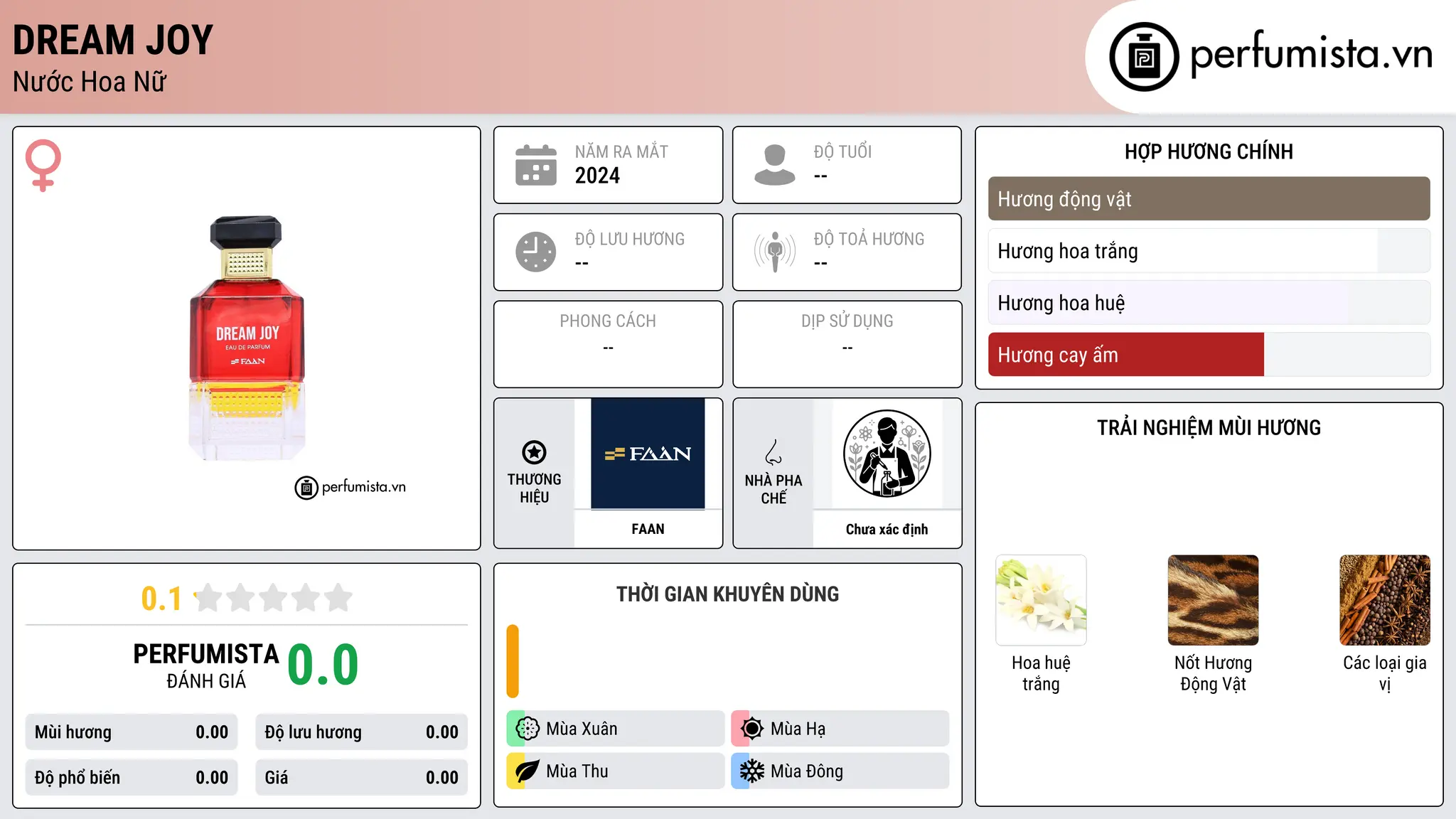
Task: Click the small perfumista.vn watermark icon under bottle
Action: pos(306,488)
